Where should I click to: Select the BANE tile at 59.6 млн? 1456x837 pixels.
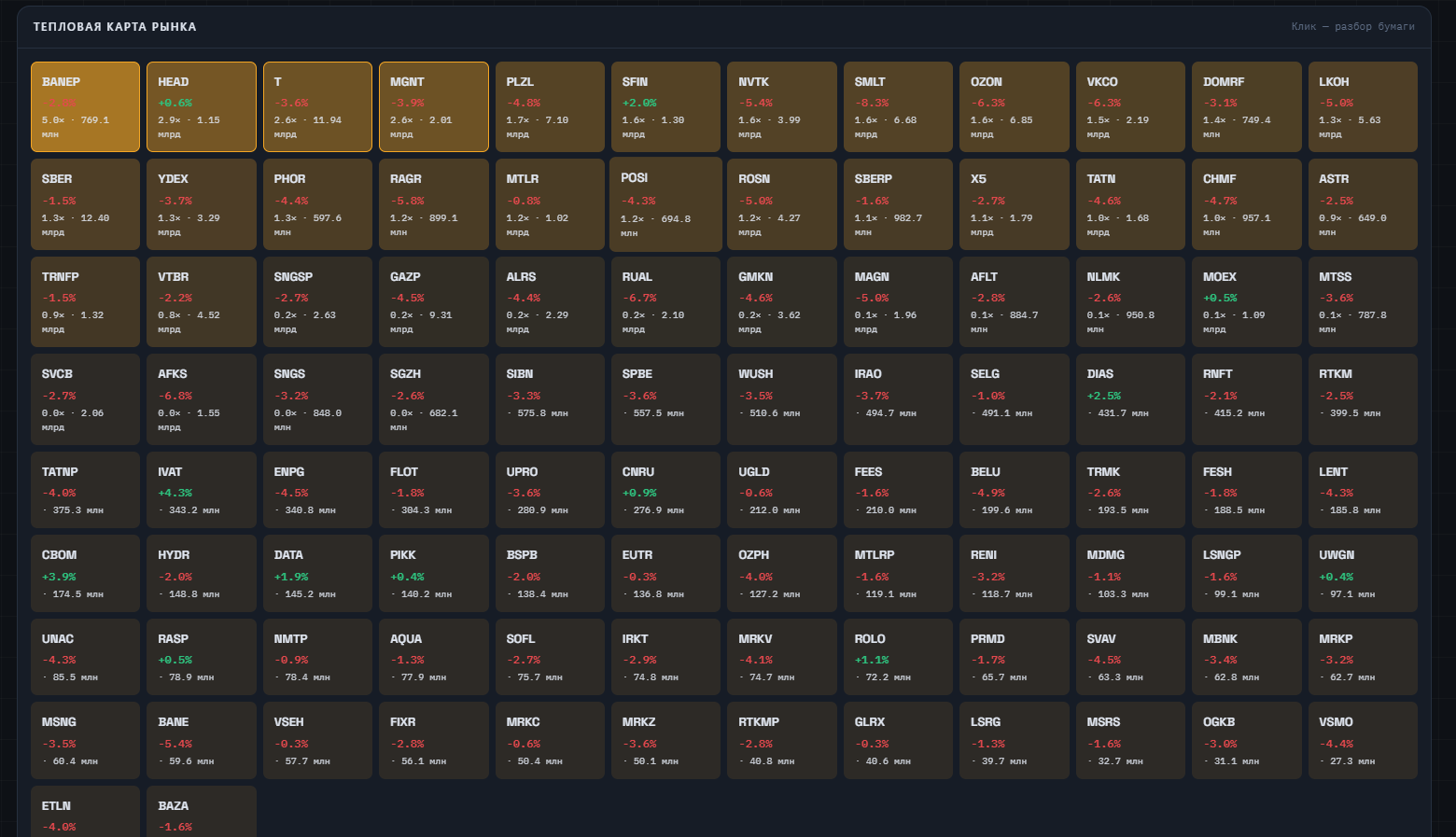coord(202,740)
